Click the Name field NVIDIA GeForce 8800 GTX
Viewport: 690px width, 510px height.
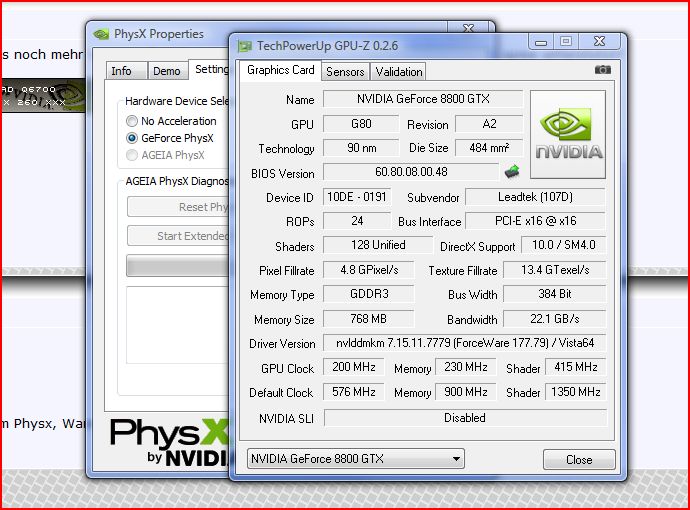pos(423,99)
